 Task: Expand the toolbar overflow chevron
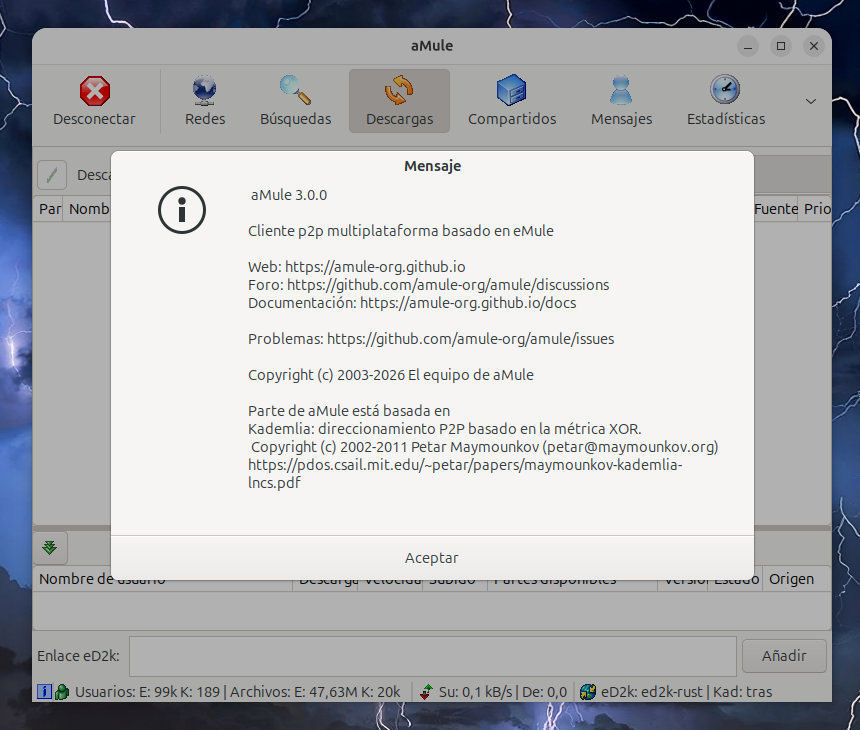811,101
